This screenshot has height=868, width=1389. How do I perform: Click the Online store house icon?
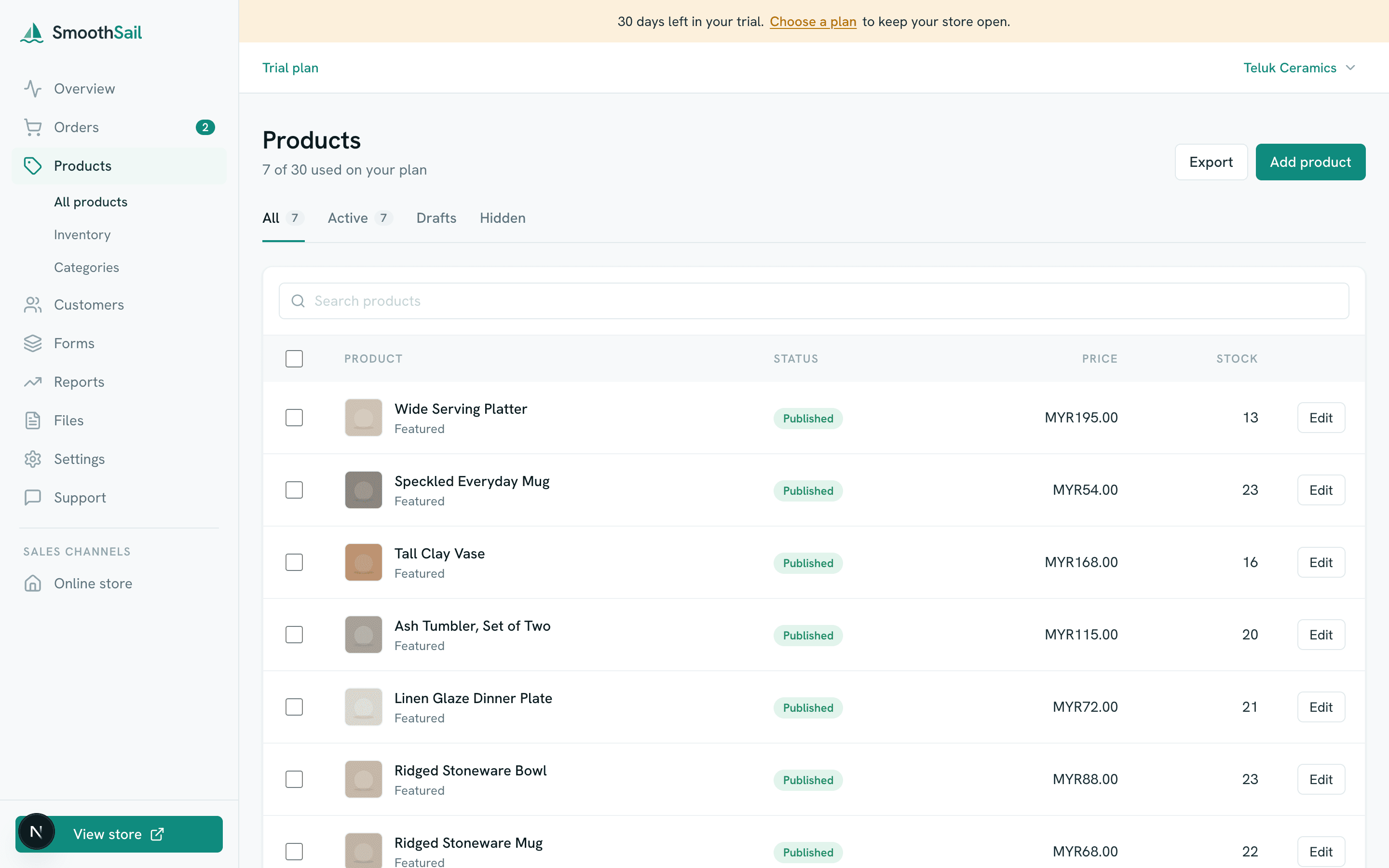coord(33,583)
